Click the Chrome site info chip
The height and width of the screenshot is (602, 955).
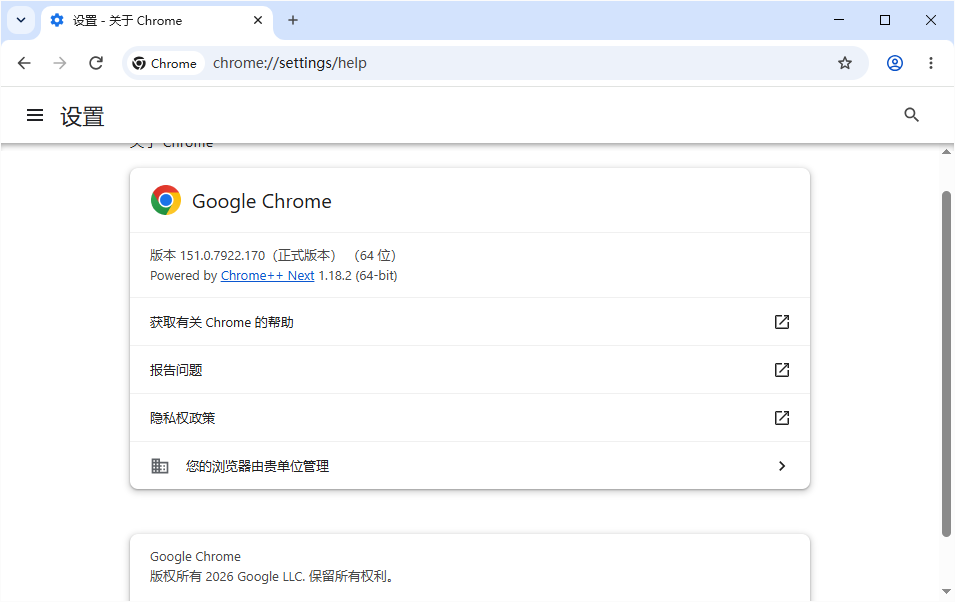[164, 63]
